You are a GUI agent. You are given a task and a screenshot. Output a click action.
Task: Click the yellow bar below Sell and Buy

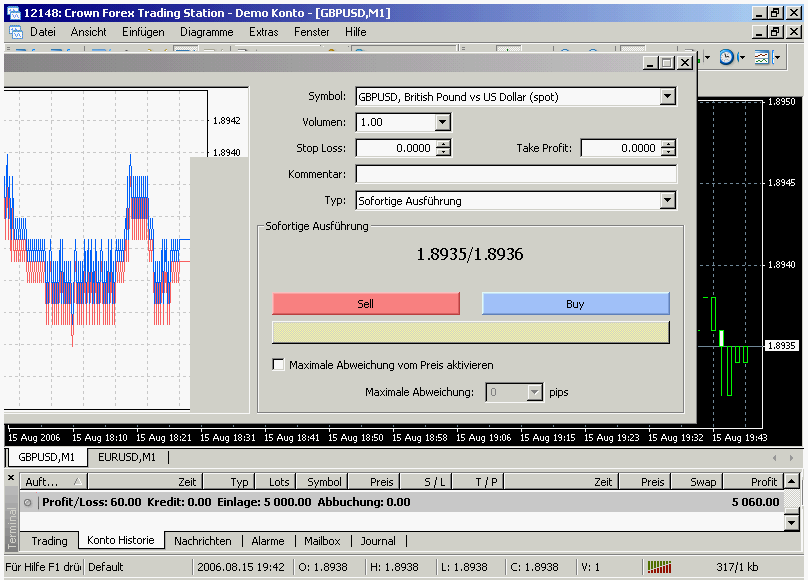pos(470,332)
